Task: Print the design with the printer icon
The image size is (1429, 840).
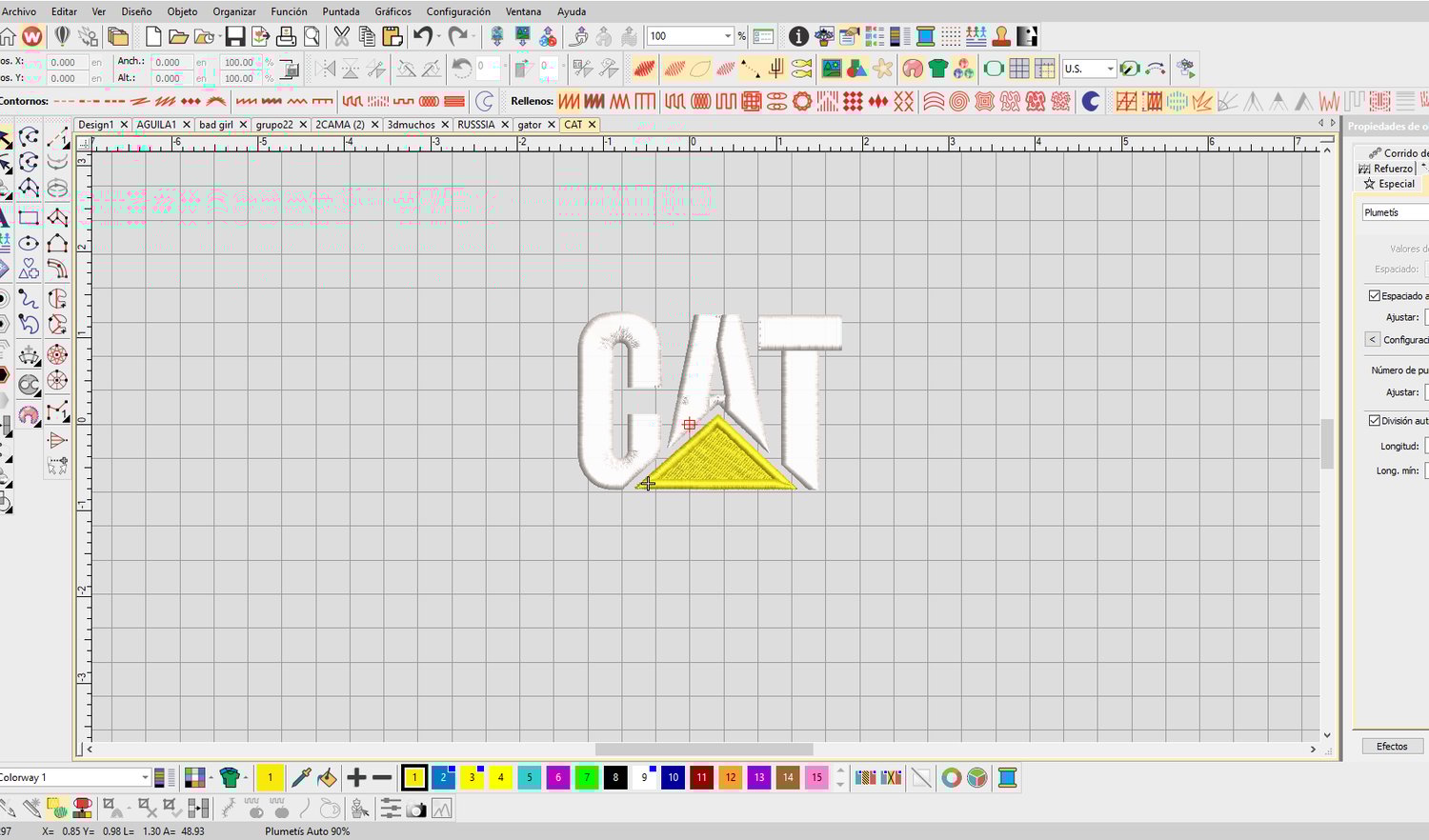Action: click(286, 37)
